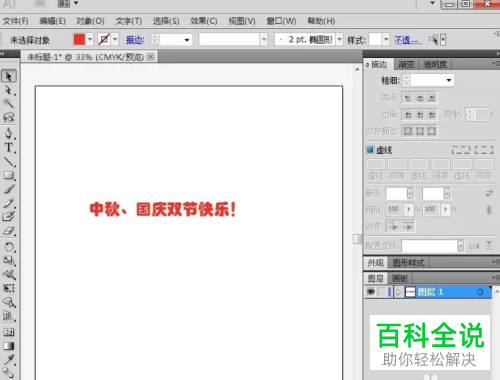Select the Perspective Grid tool
This screenshot has height=380, width=500.
click(x=9, y=316)
